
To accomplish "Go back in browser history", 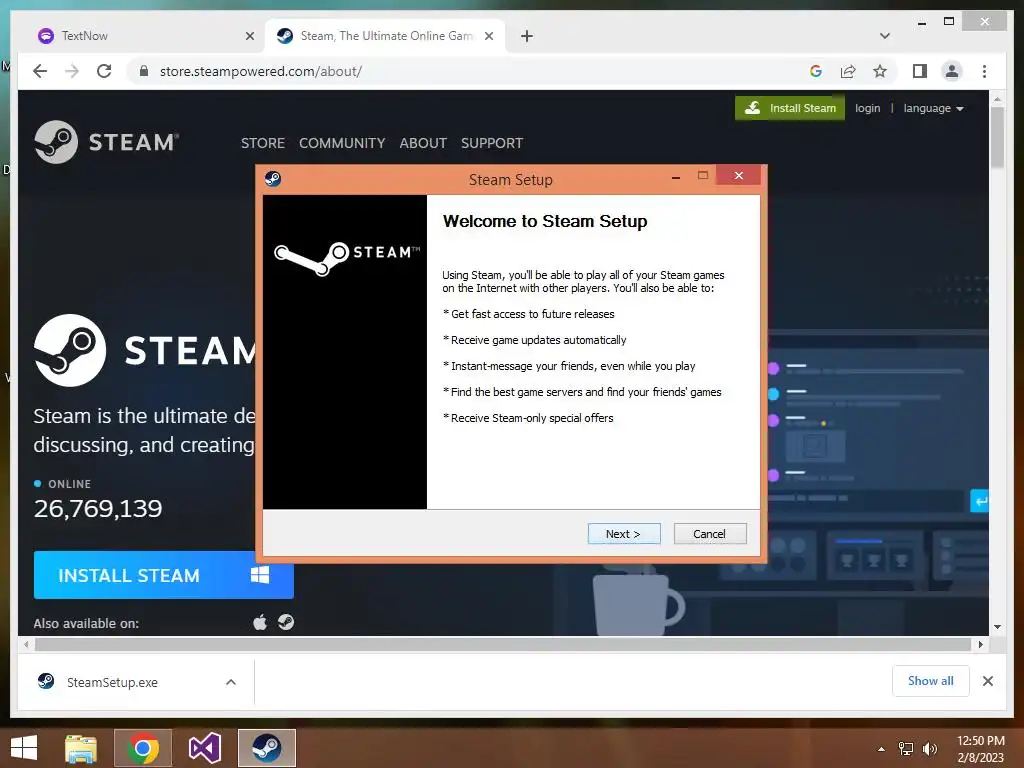I will [40, 71].
